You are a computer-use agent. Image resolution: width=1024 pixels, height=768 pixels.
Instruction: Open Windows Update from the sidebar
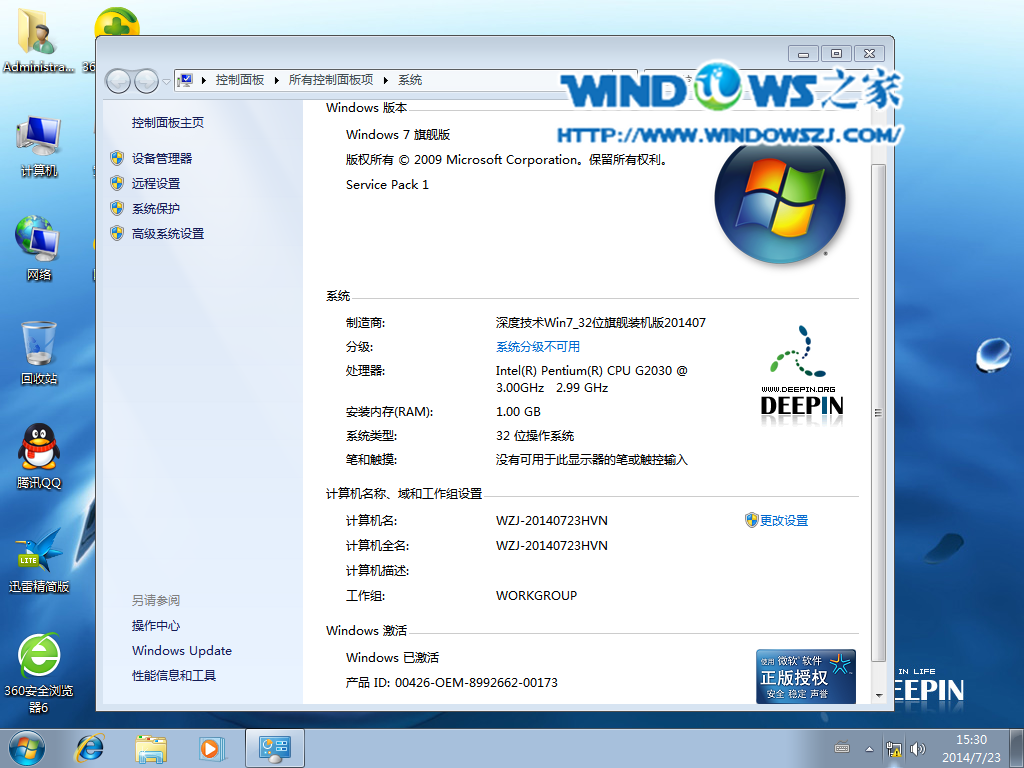181,650
